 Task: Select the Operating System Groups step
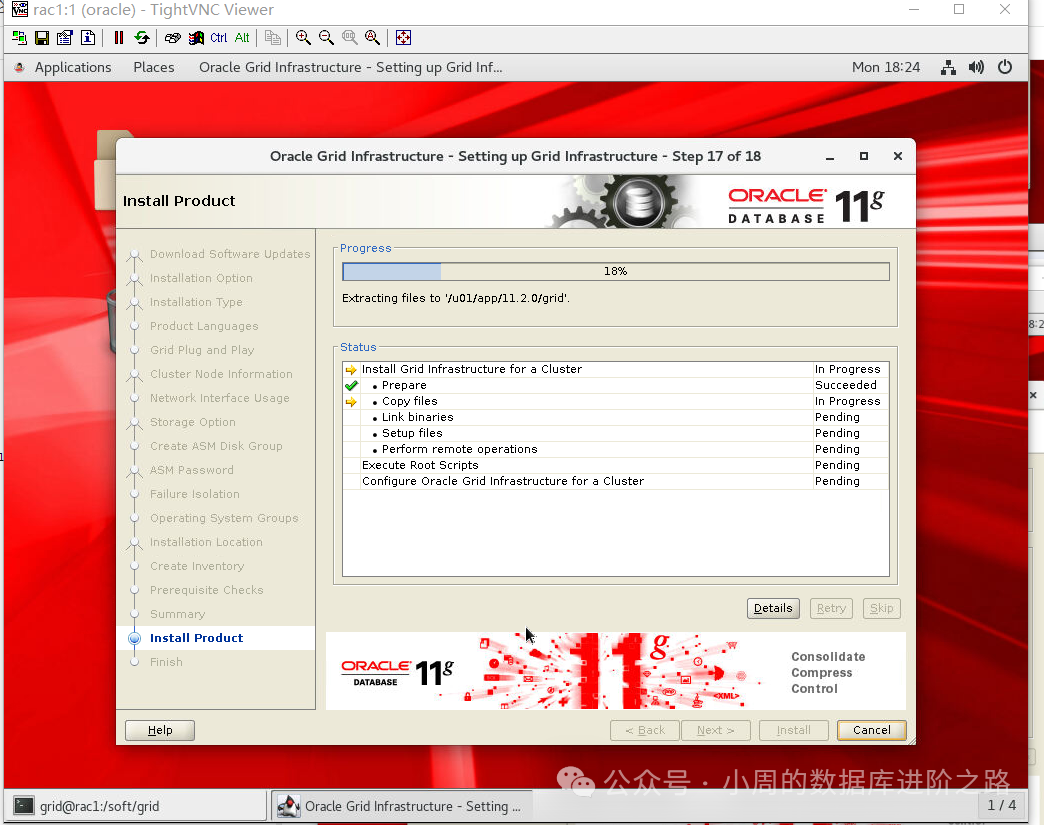pyautogui.click(x=224, y=518)
